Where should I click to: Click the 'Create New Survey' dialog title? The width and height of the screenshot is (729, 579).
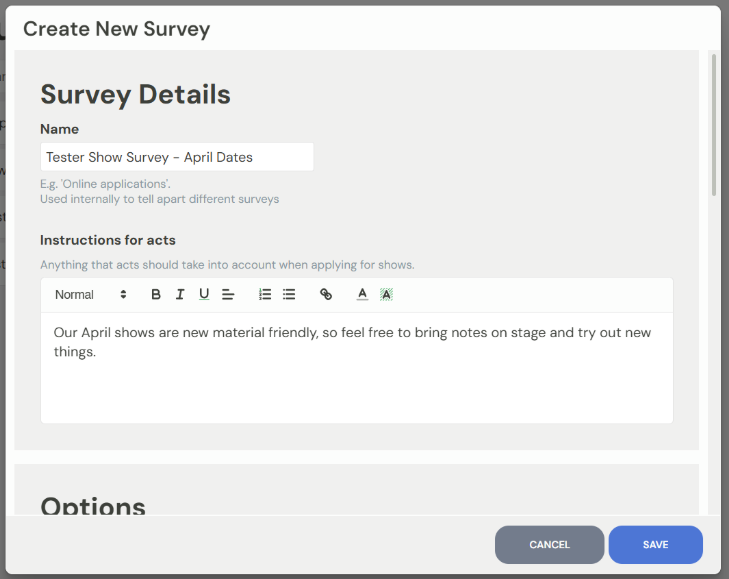[x=116, y=28]
